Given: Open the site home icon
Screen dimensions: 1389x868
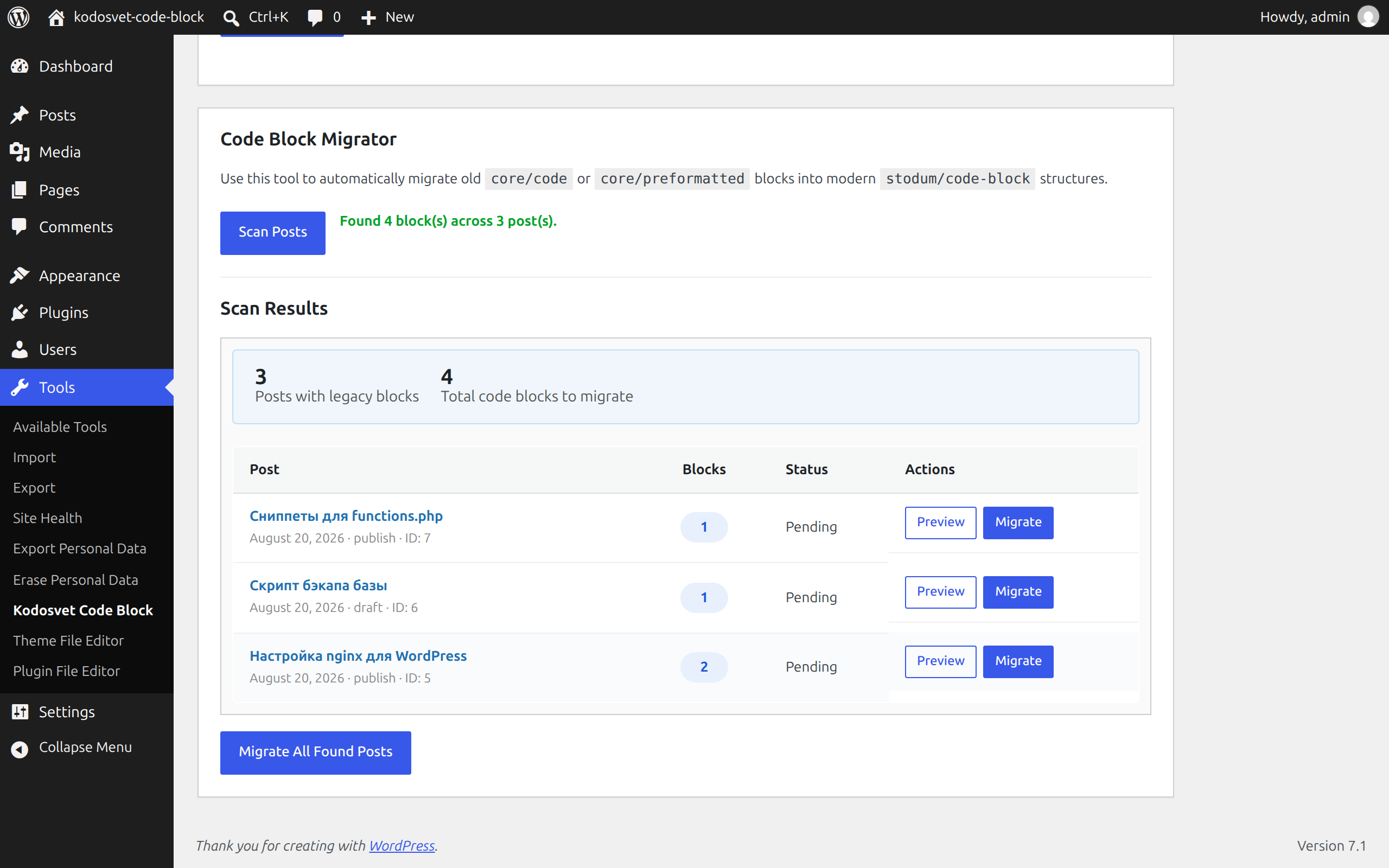Looking at the screenshot, I should [56, 18].
